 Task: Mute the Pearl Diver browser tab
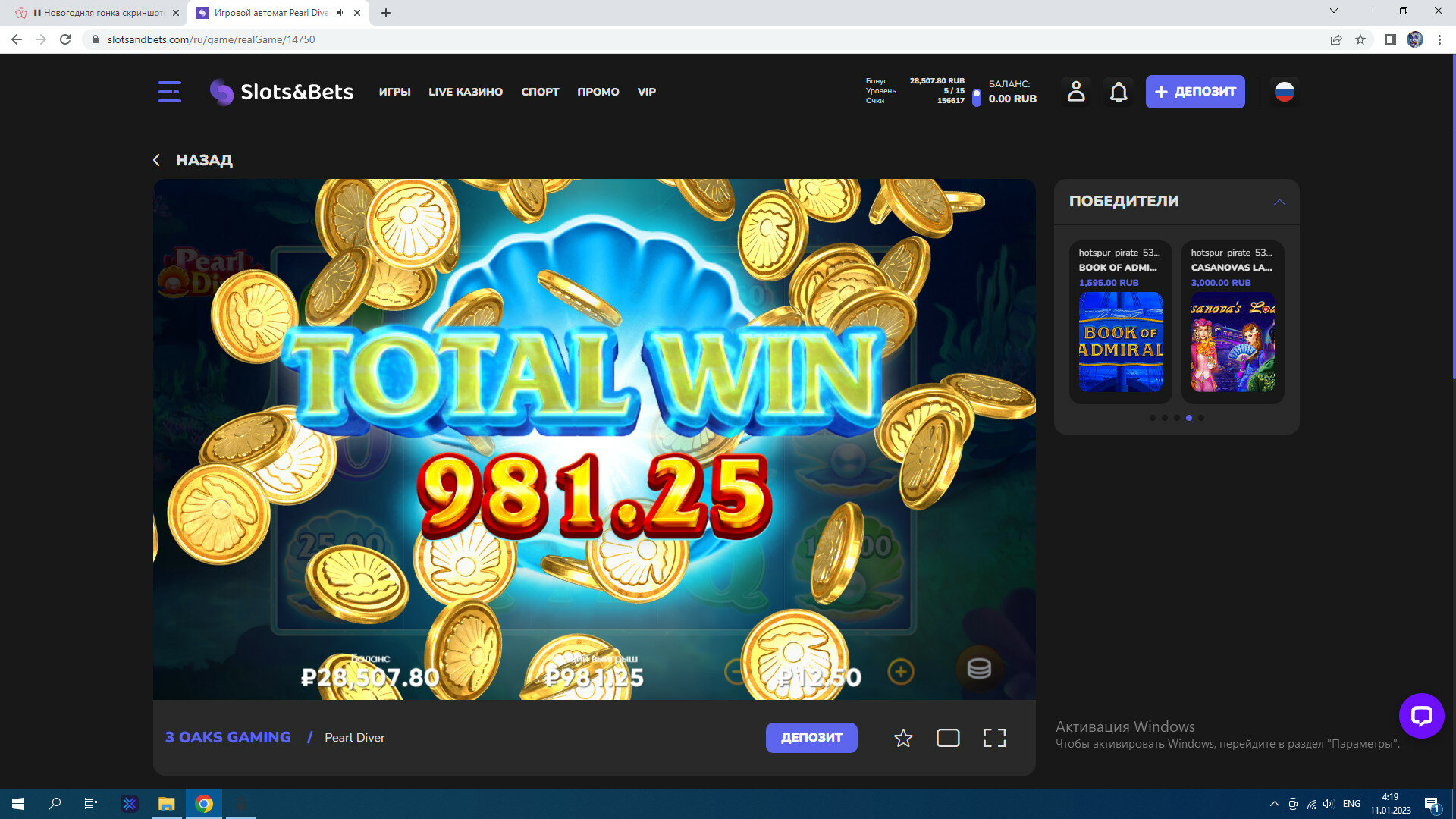[341, 13]
